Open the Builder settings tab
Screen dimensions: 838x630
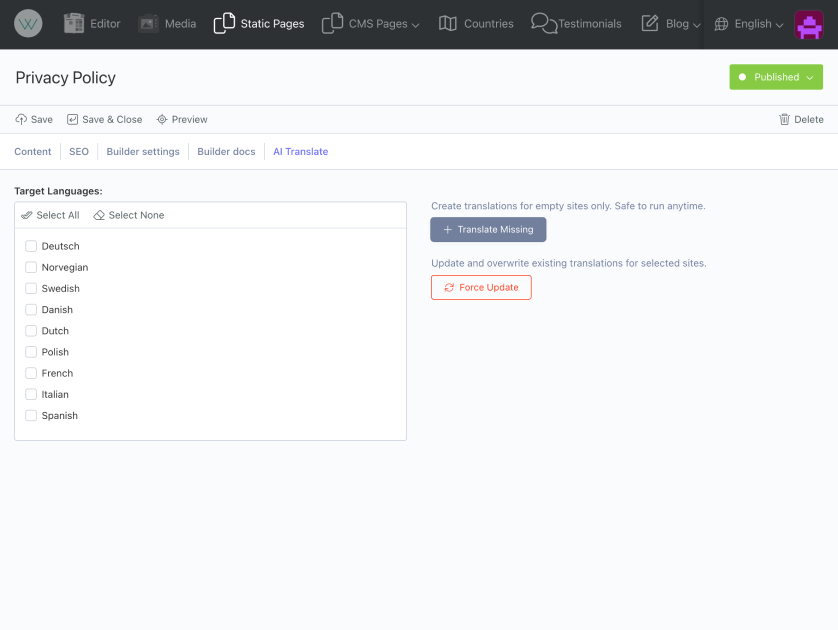pyautogui.click(x=143, y=152)
